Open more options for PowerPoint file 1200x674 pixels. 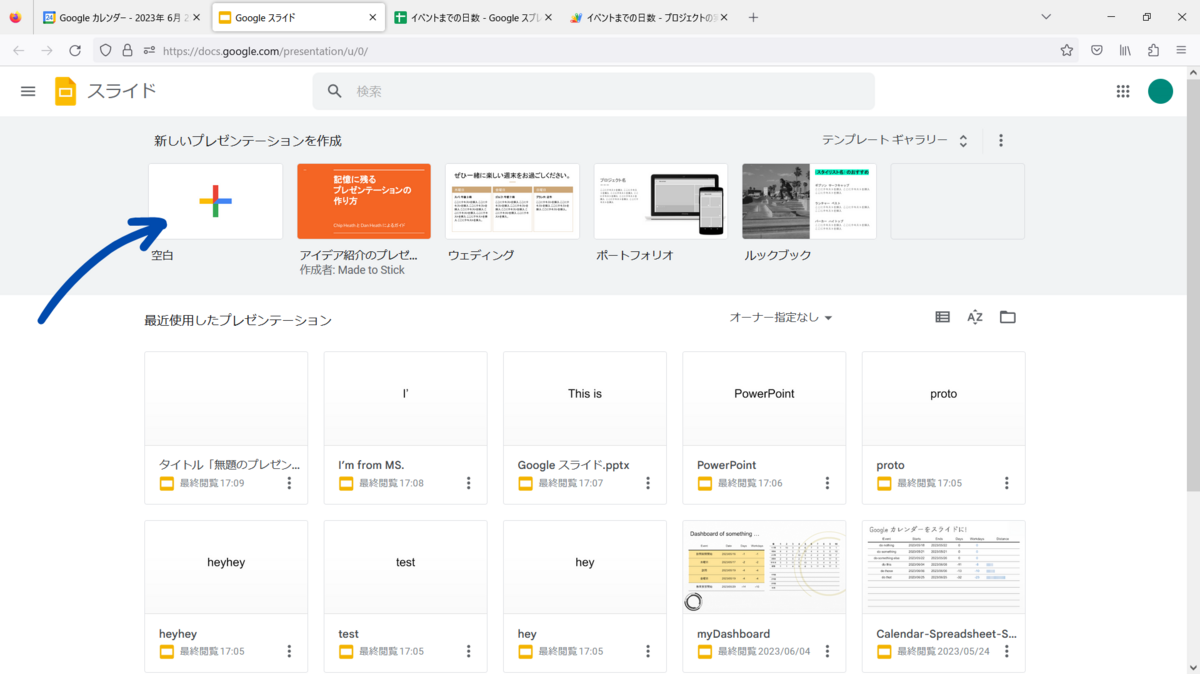click(x=827, y=483)
